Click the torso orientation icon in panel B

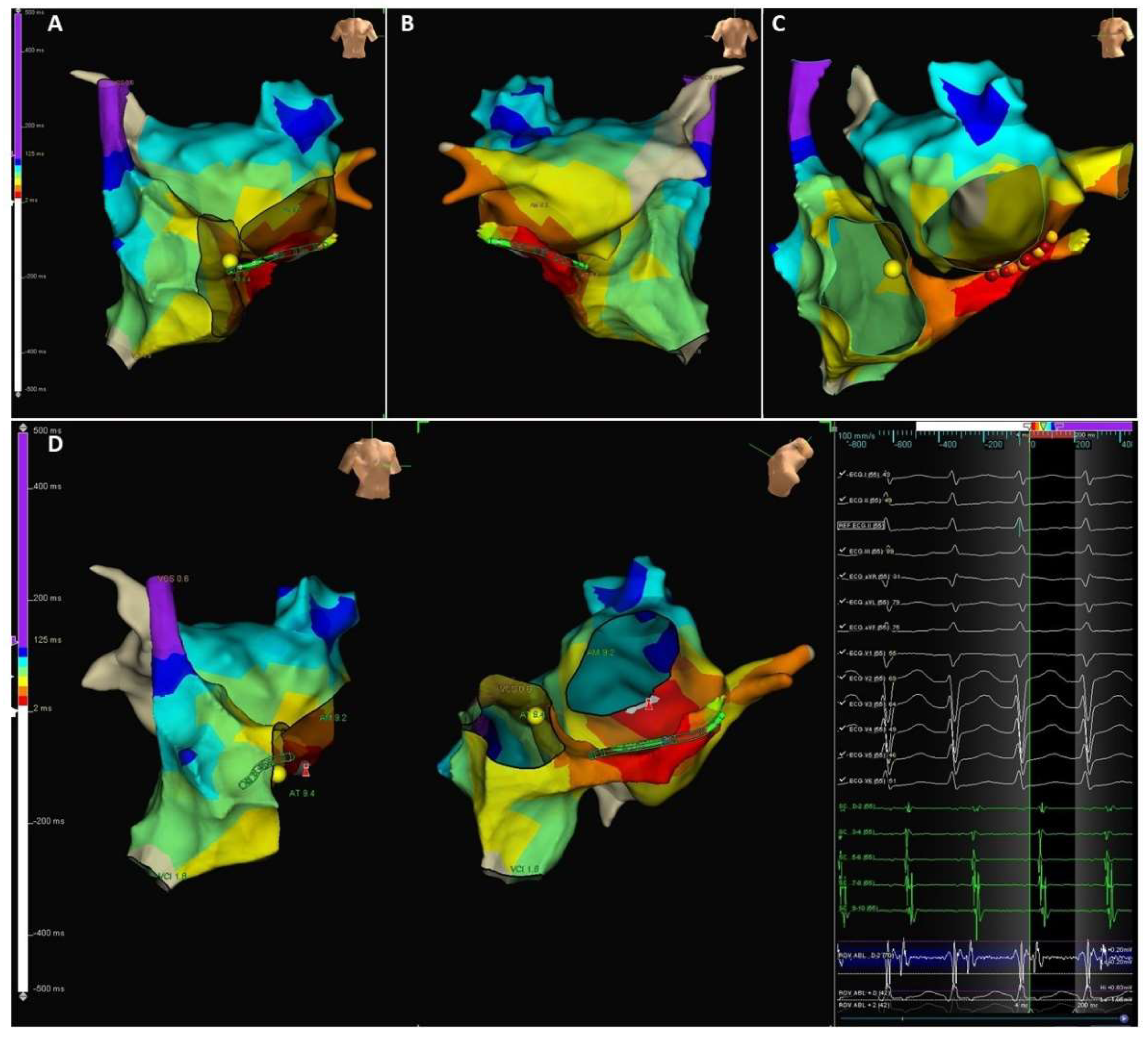[735, 38]
